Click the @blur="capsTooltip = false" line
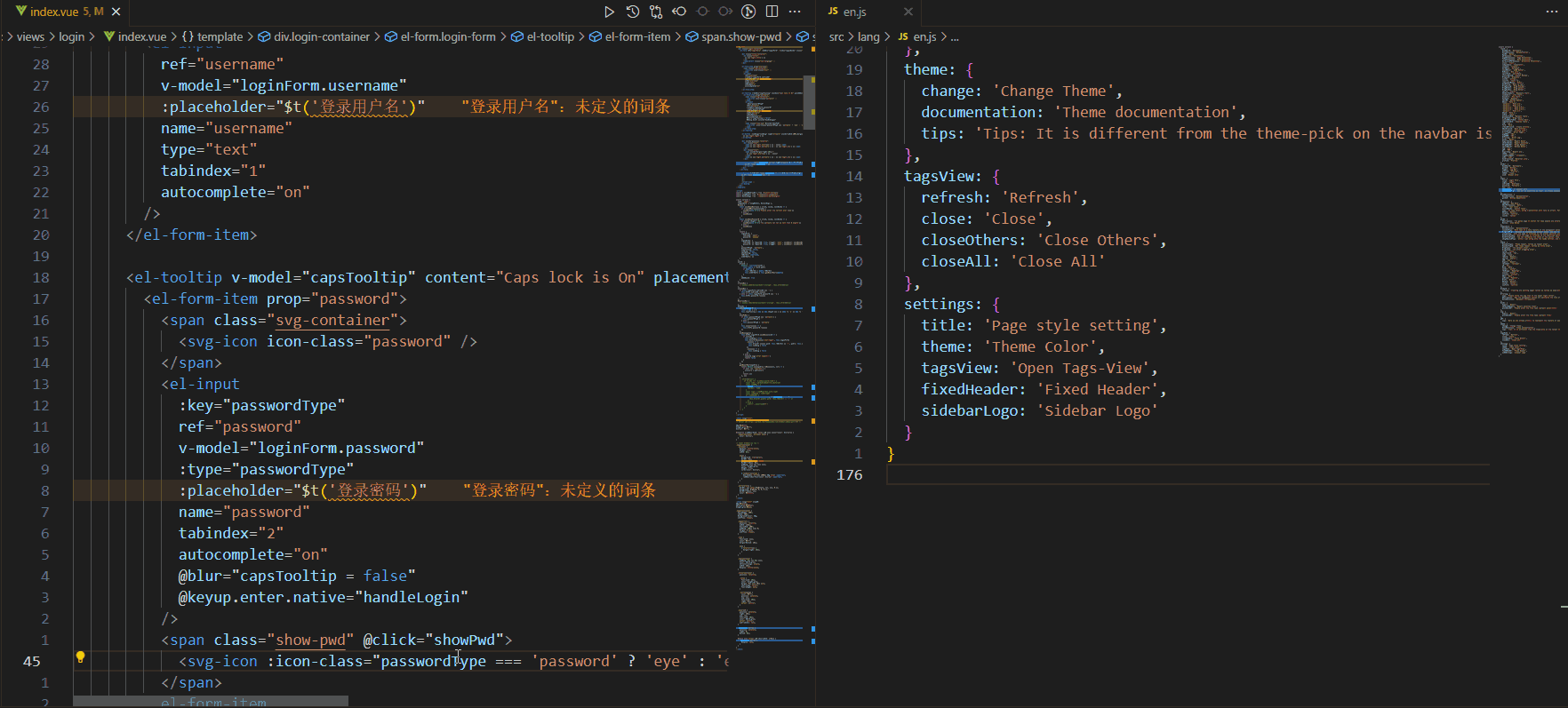Screen dimensions: 1568x708 (297, 576)
